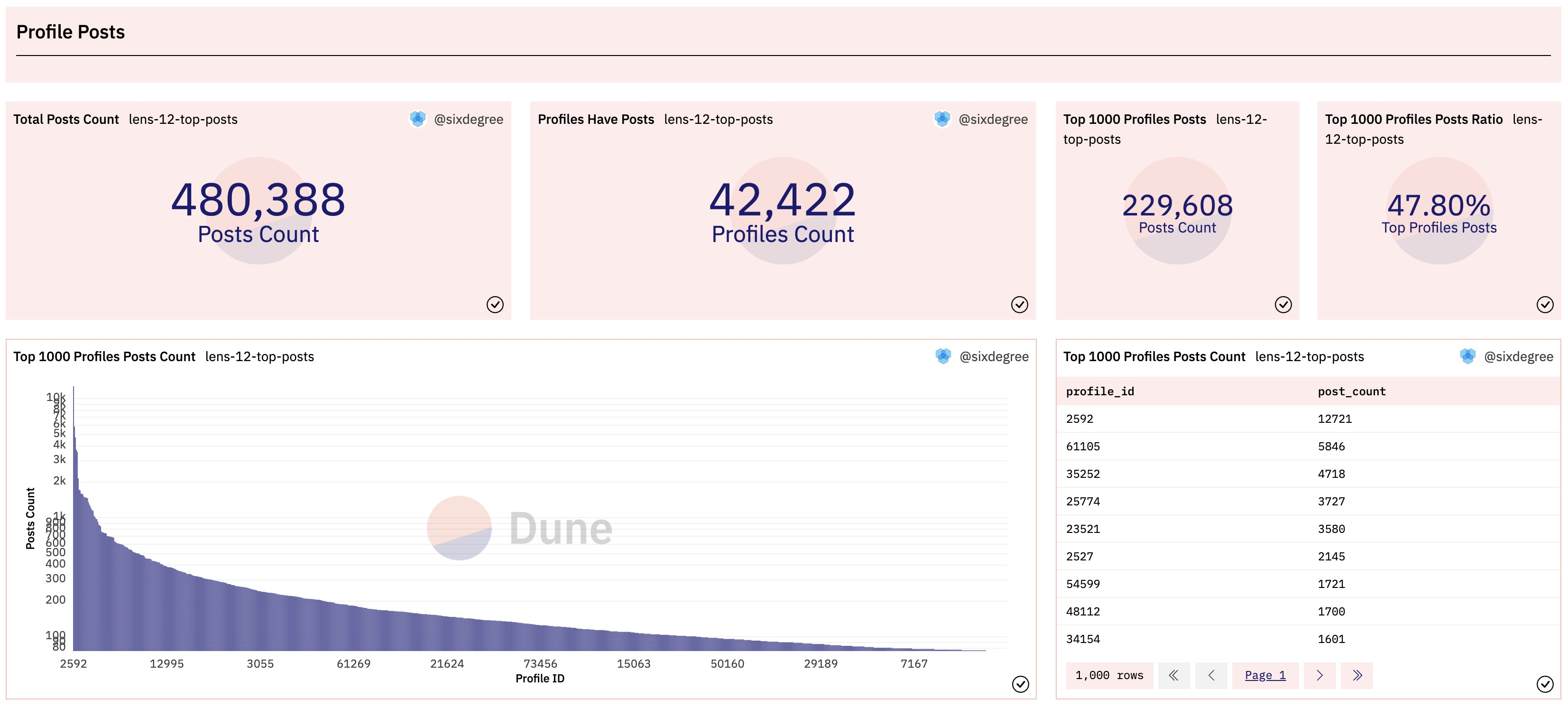Viewport: 1568px width, 708px height.
Task: Go to next table page
Action: click(x=1319, y=675)
